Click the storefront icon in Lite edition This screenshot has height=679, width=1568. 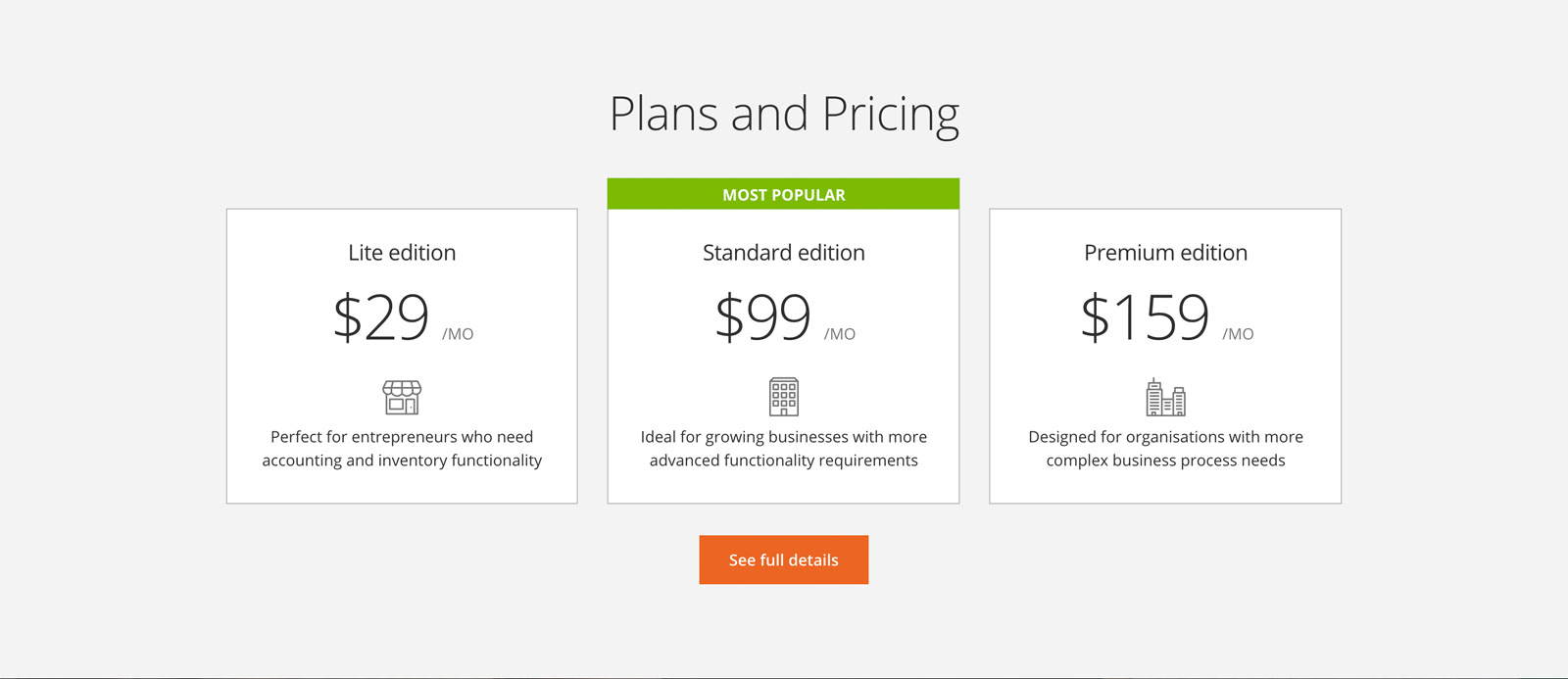point(402,397)
